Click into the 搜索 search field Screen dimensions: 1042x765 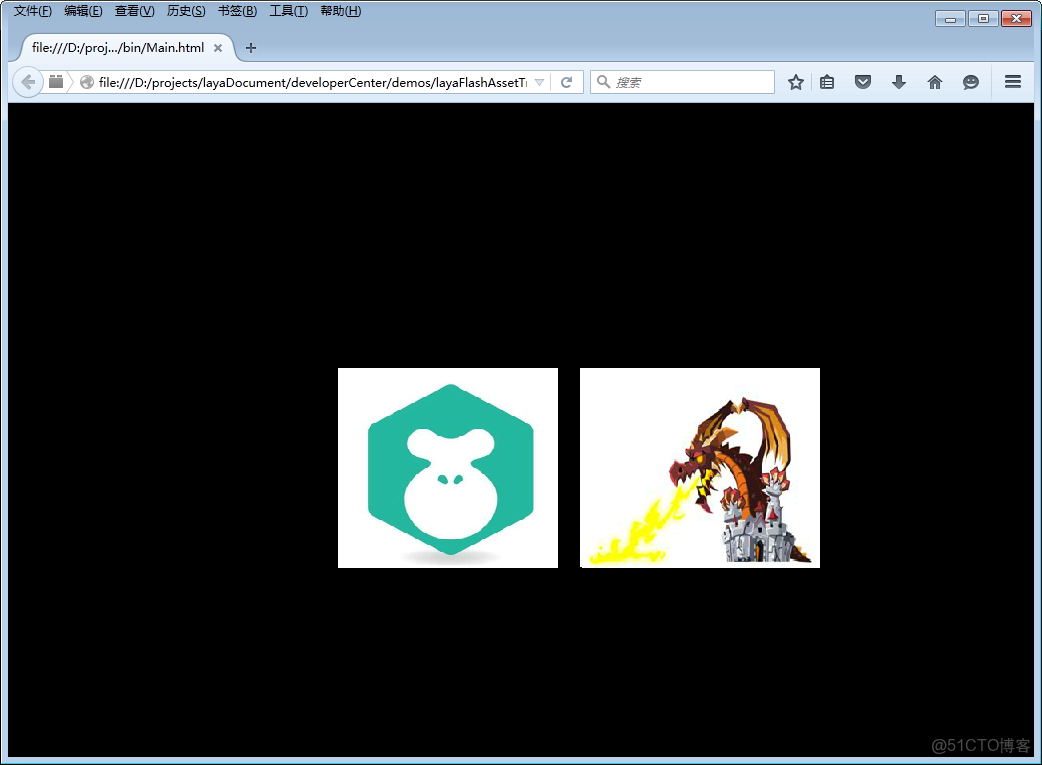[x=682, y=82]
